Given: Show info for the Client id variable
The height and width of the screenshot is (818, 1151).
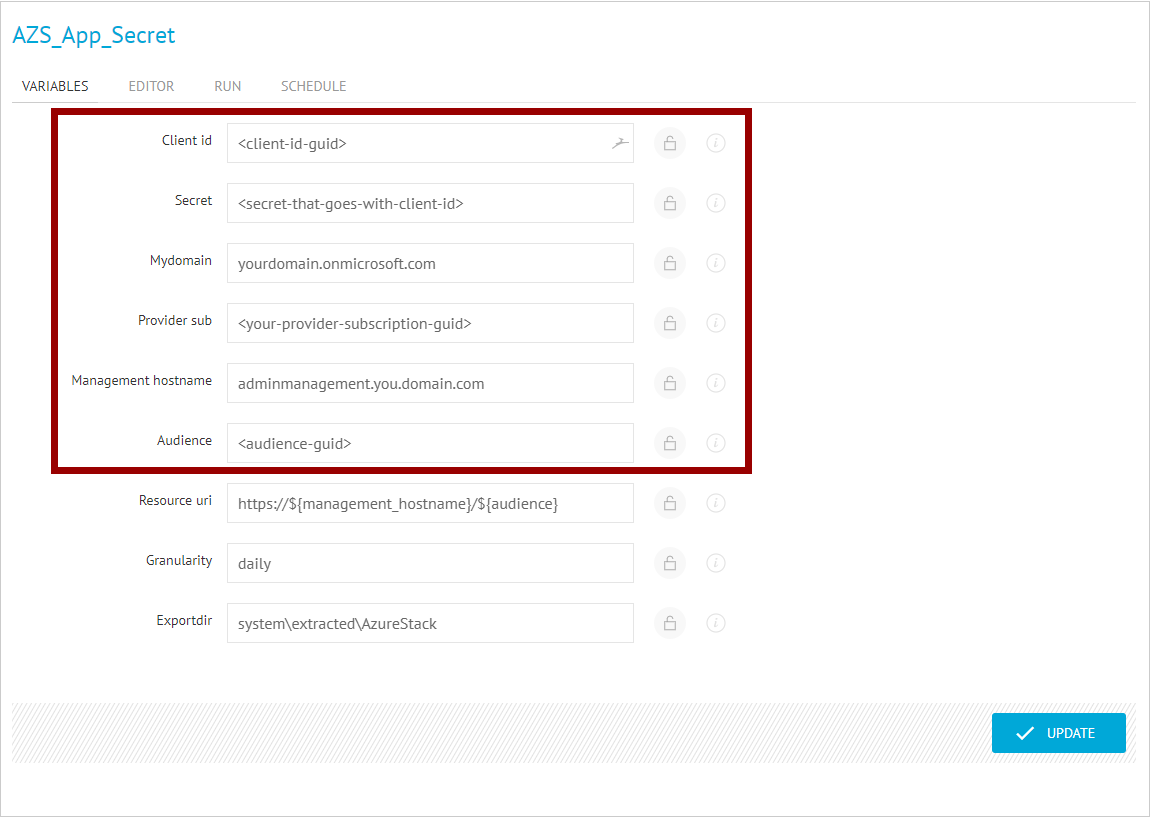Looking at the screenshot, I should 716,142.
